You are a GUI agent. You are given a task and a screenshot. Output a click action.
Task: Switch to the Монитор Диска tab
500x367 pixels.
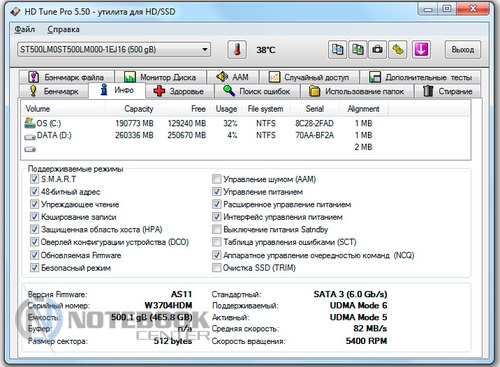tap(160, 77)
